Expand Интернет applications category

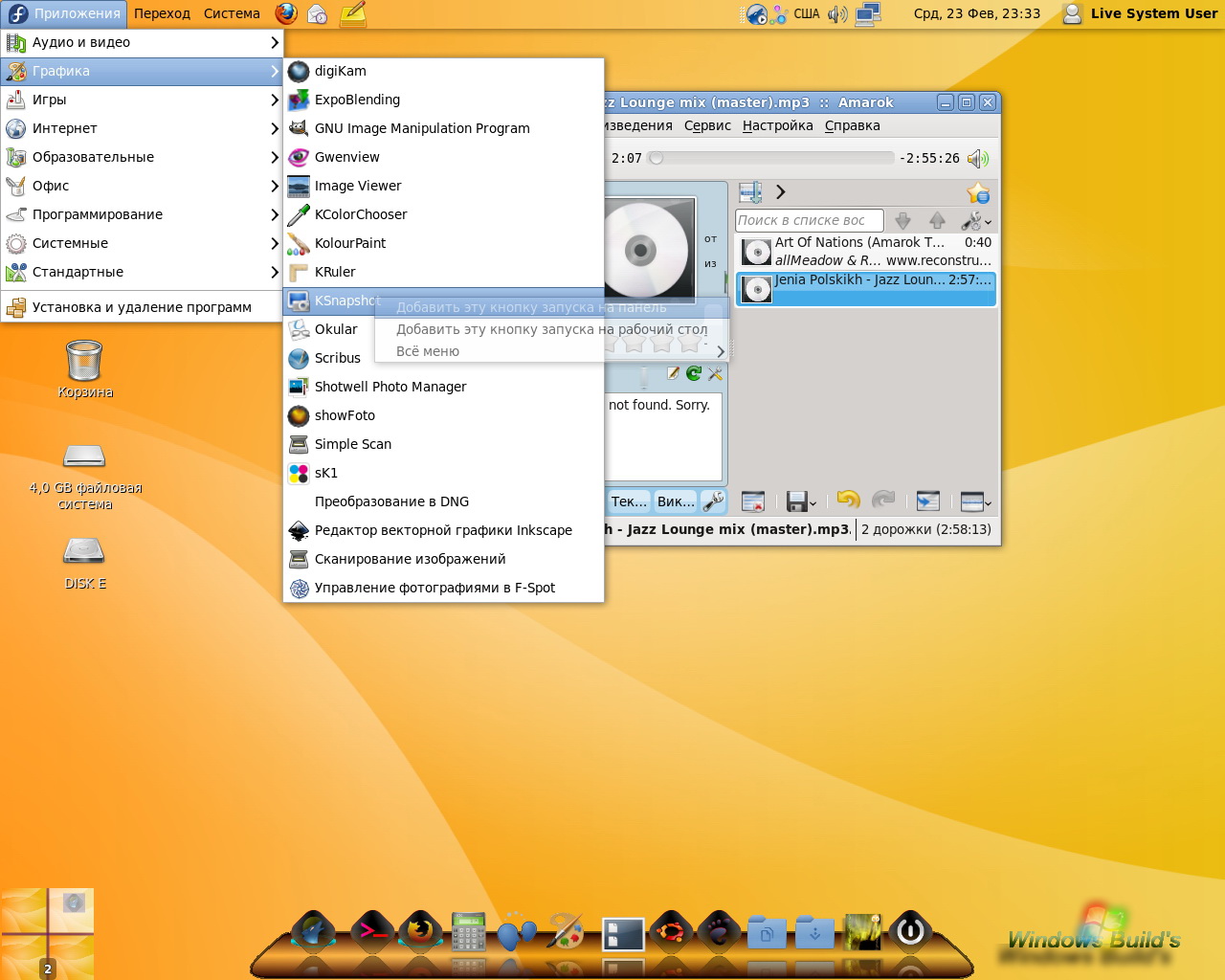point(143,128)
